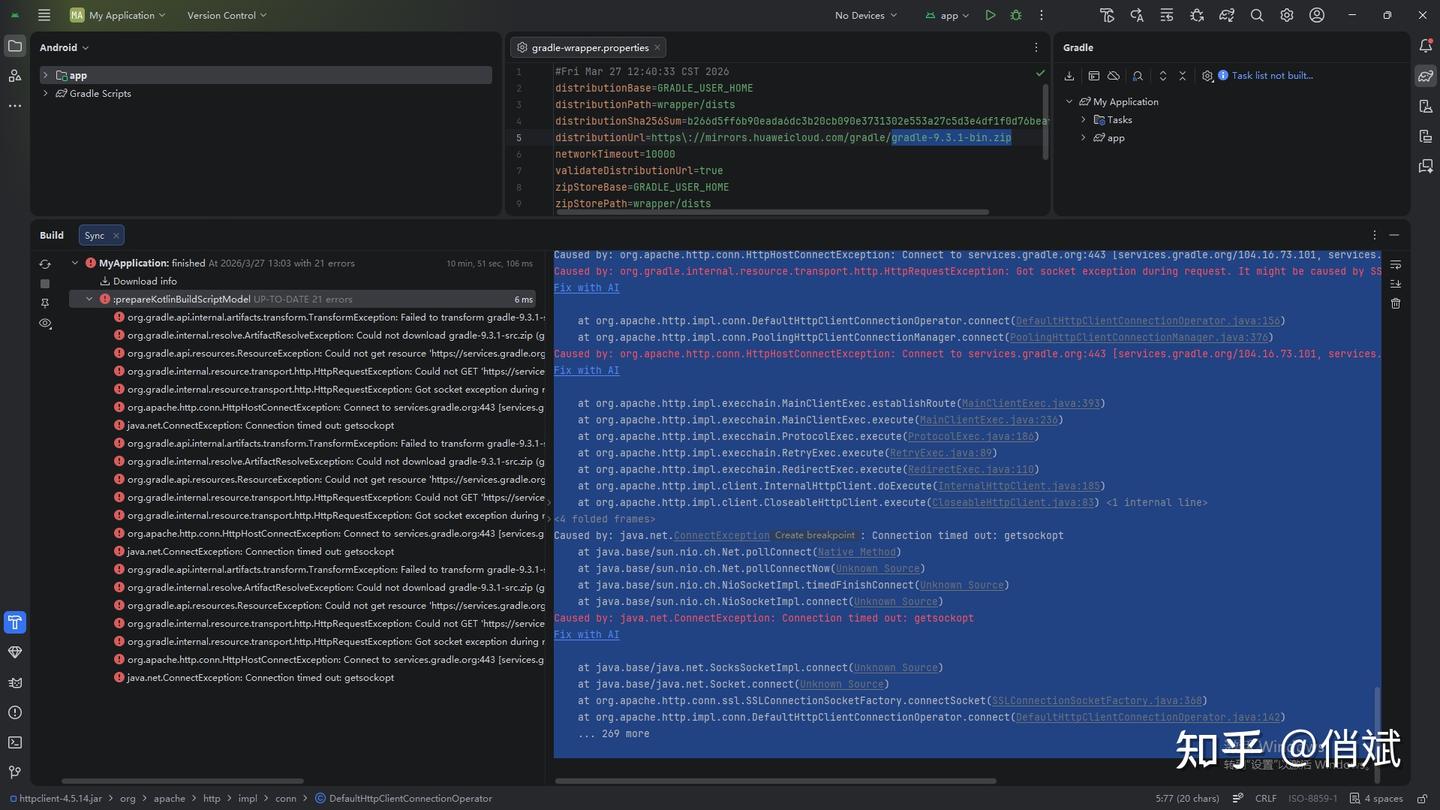Open MainClientExec.java:393 stack trace link

(1030, 403)
